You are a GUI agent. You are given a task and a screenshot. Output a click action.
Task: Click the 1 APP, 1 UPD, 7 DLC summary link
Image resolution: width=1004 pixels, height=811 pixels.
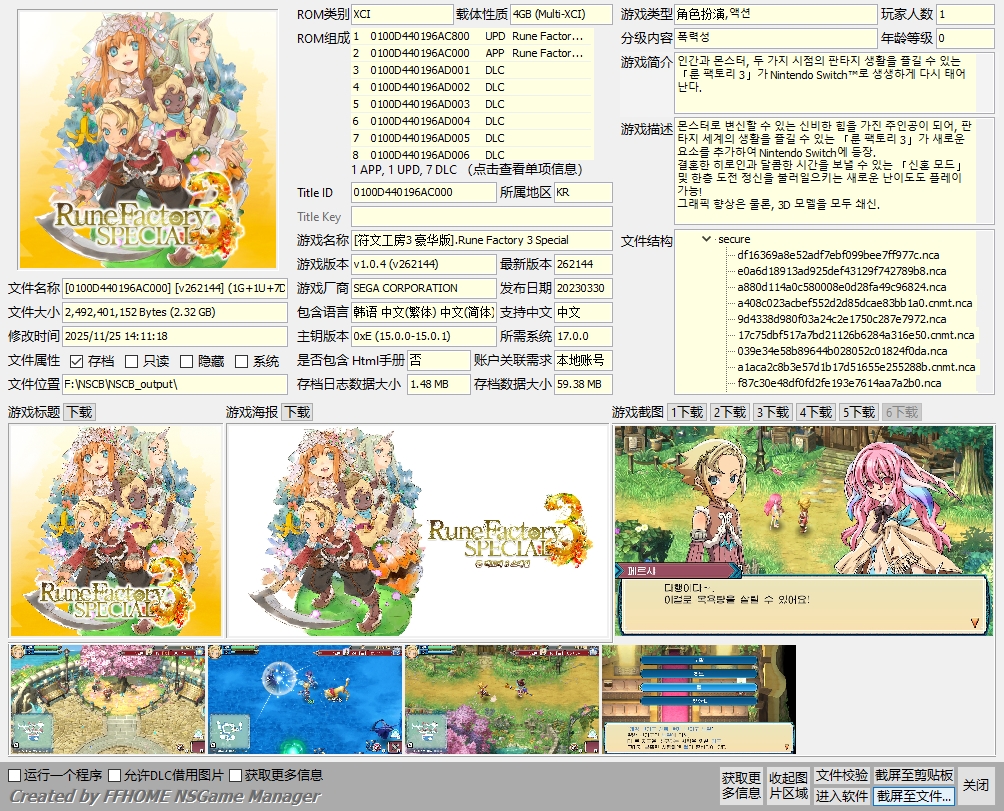click(467, 170)
